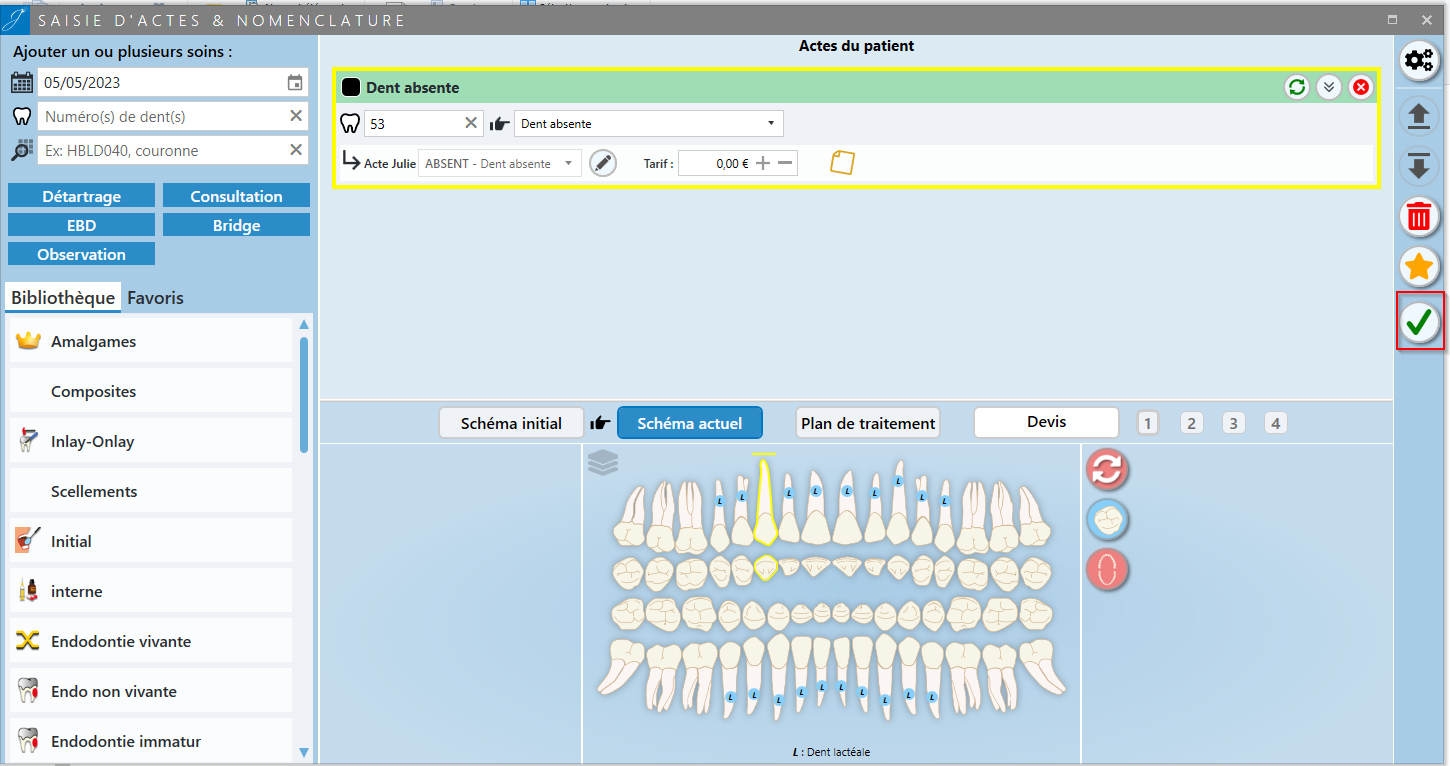This screenshot has height=766, width=1450.
Task: Switch to the Favoris tab
Action: (x=155, y=297)
